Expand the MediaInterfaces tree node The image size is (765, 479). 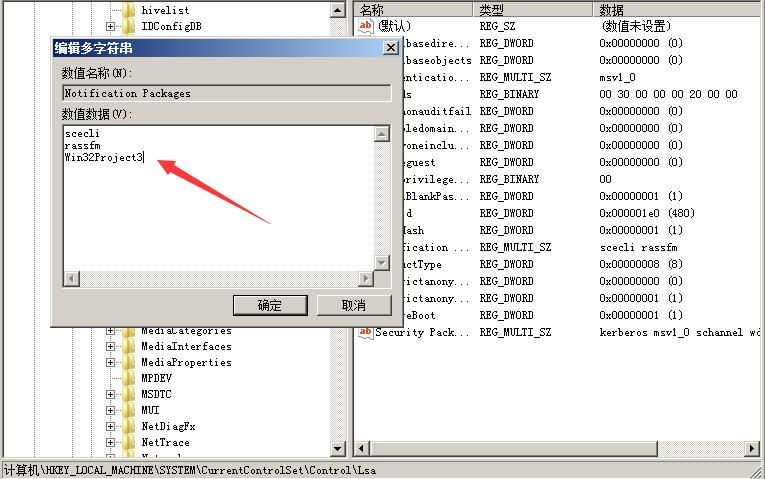coord(110,347)
